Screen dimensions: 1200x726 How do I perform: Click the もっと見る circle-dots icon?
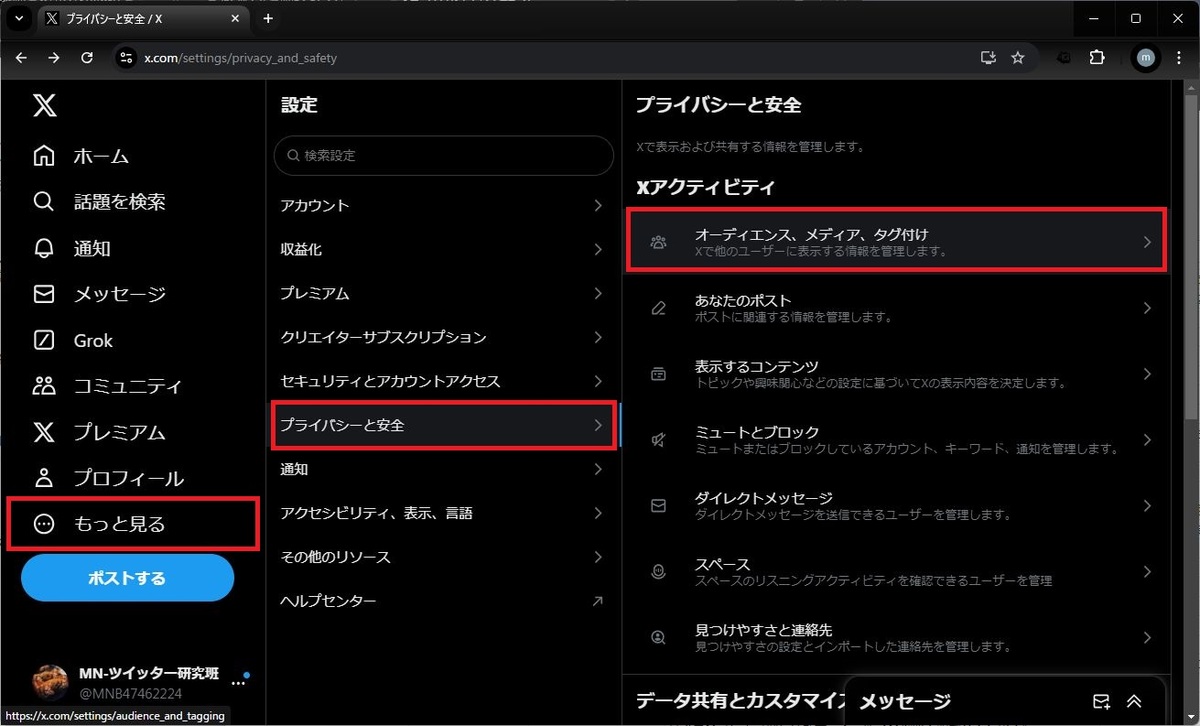click(44, 524)
